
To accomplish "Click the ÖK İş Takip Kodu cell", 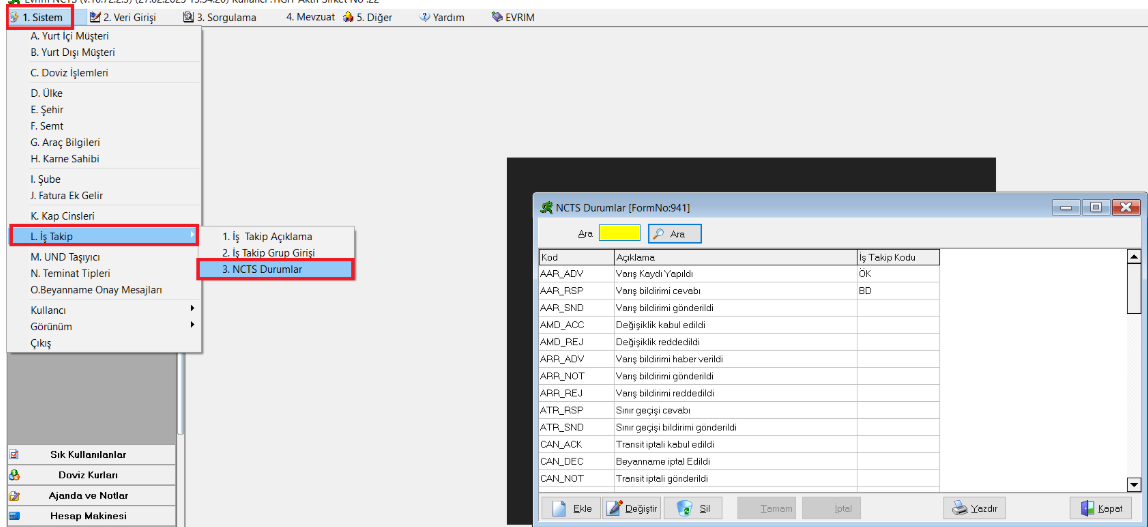I will pos(898,274).
